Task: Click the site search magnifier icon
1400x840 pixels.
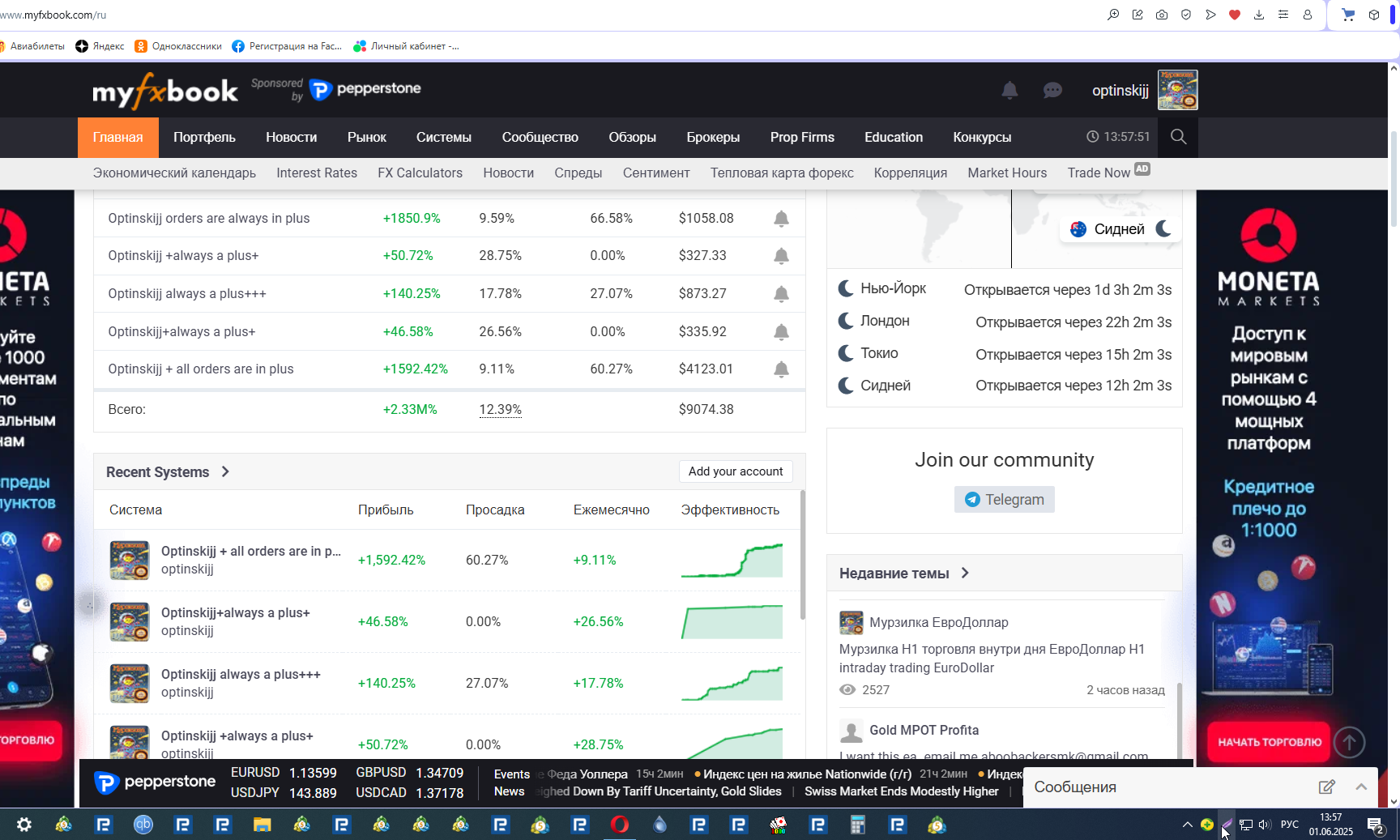Action: [x=1178, y=137]
